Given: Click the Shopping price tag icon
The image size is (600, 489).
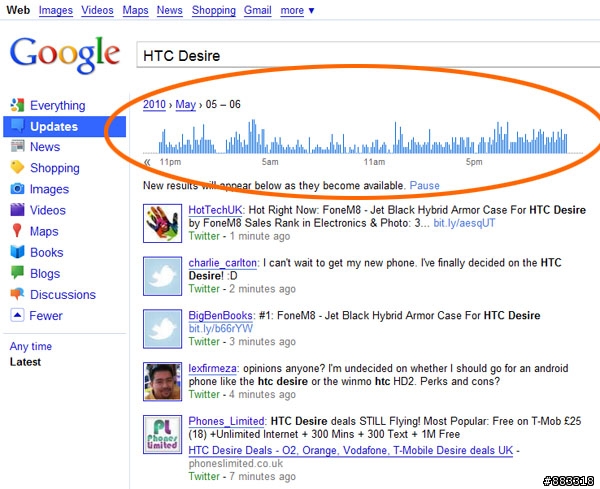Looking at the screenshot, I should [17, 168].
